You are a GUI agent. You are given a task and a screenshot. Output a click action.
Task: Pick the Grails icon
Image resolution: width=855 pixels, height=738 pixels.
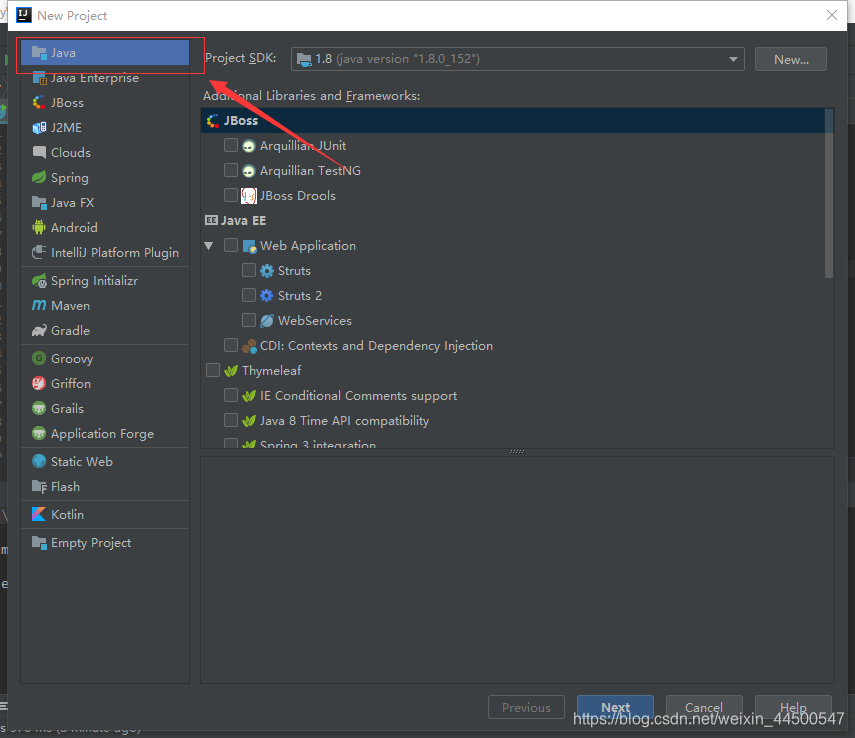(39, 409)
